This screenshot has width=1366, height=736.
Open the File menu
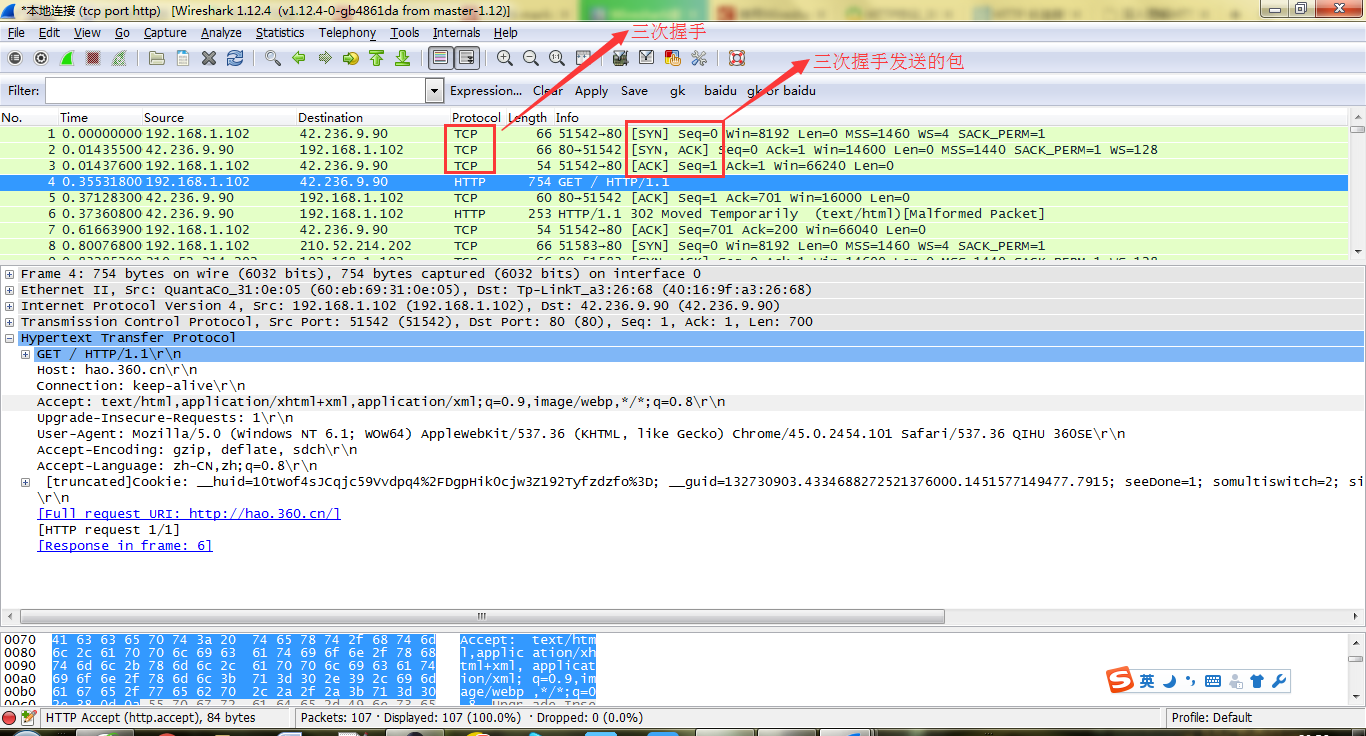point(16,33)
